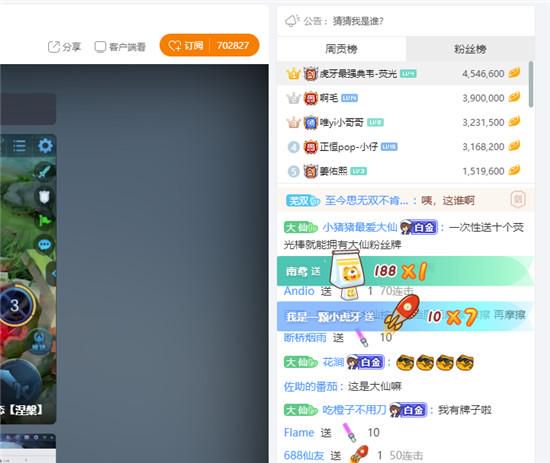Click the green flag icon in game
This screenshot has width=550, height=463.
tap(44, 221)
